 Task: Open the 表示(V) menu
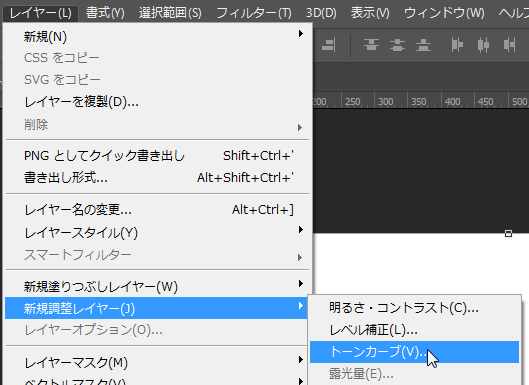370,13
